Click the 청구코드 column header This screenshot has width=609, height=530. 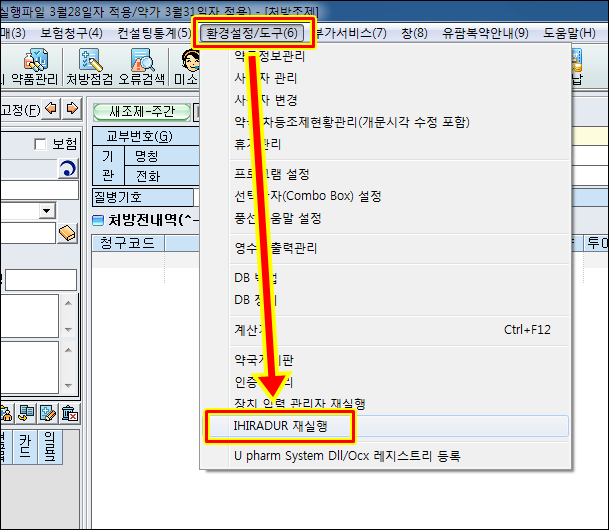point(128,243)
